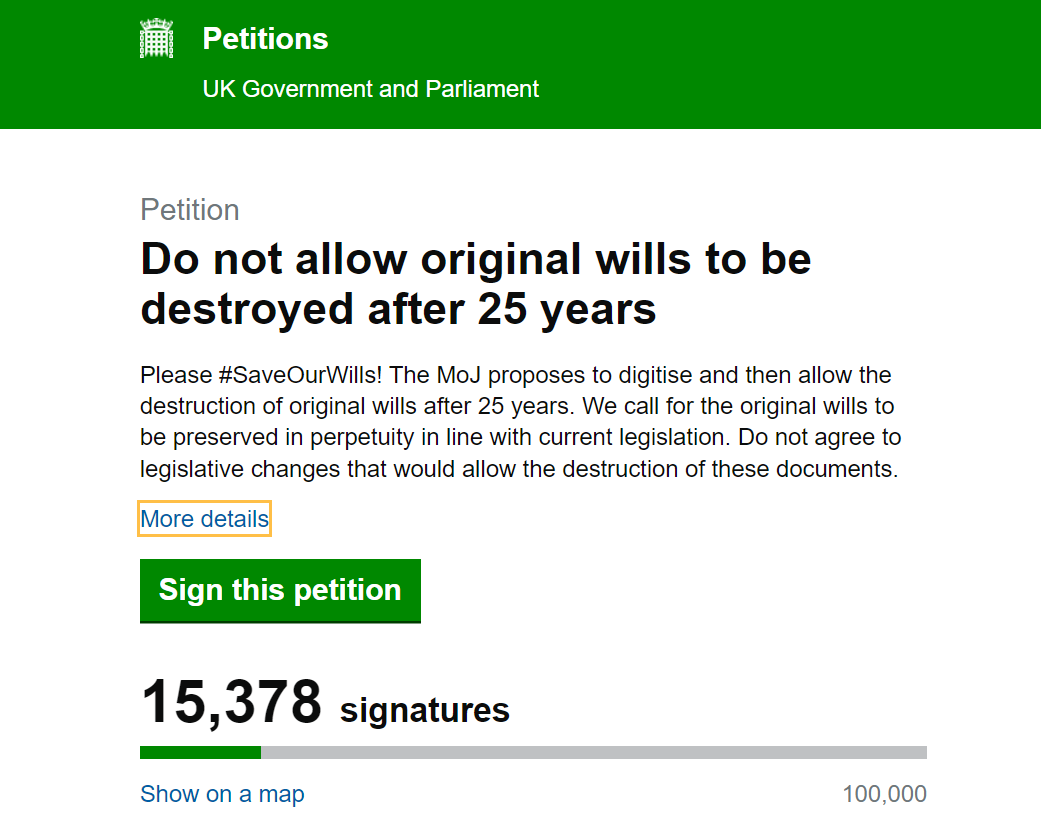Expand the petition's full description
Screen dimensions: 1041x831
coord(204,518)
